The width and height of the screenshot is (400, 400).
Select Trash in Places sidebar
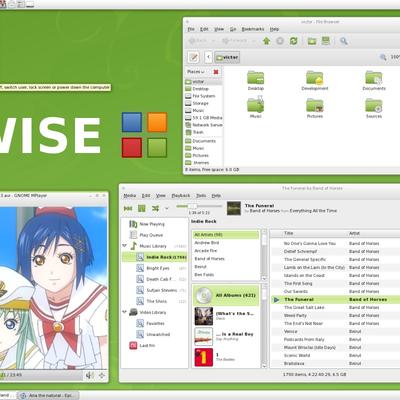coord(203,132)
